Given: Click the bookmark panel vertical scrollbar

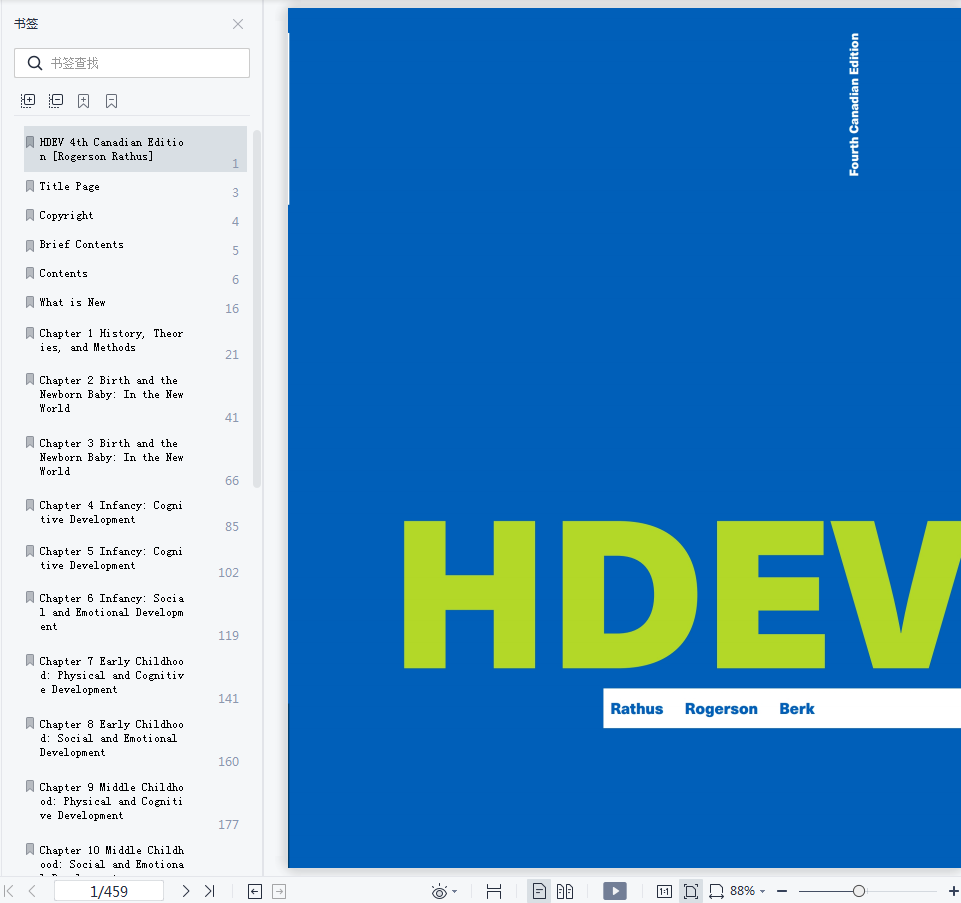Looking at the screenshot, I should tap(257, 309).
